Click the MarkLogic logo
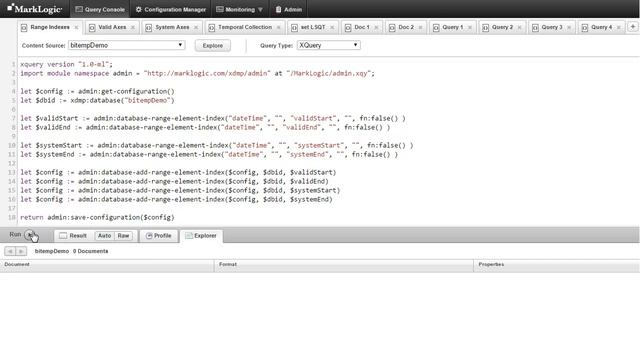 (34, 9)
